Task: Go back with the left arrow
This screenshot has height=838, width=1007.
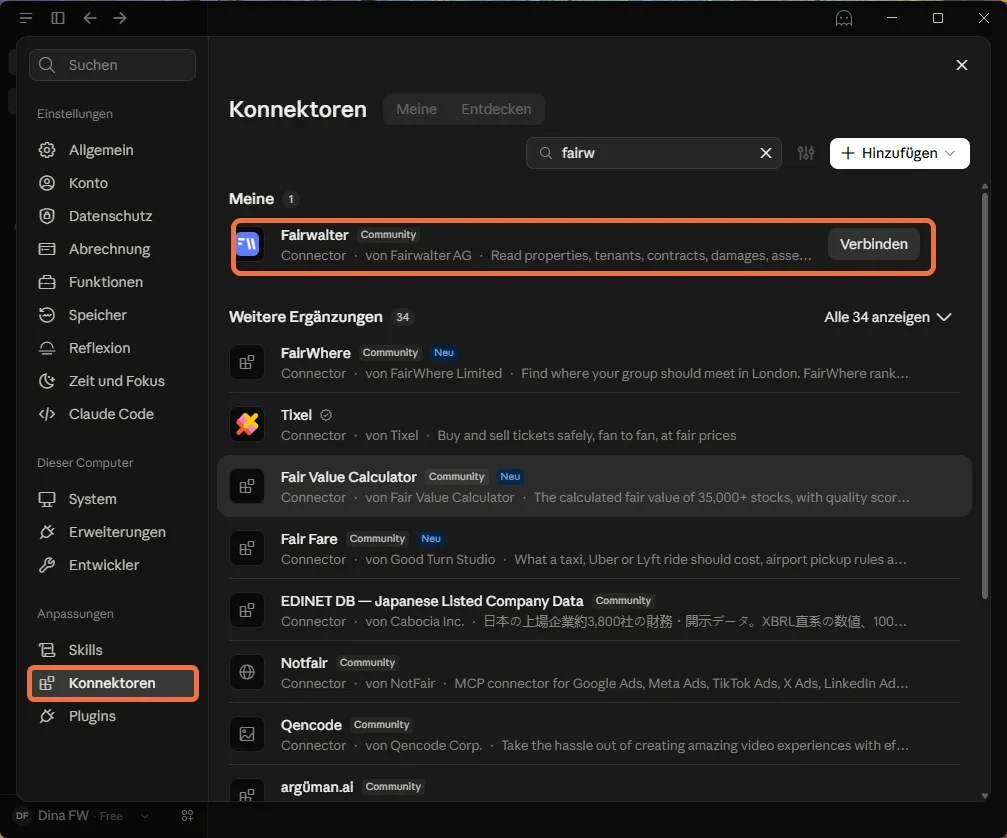Action: [90, 18]
